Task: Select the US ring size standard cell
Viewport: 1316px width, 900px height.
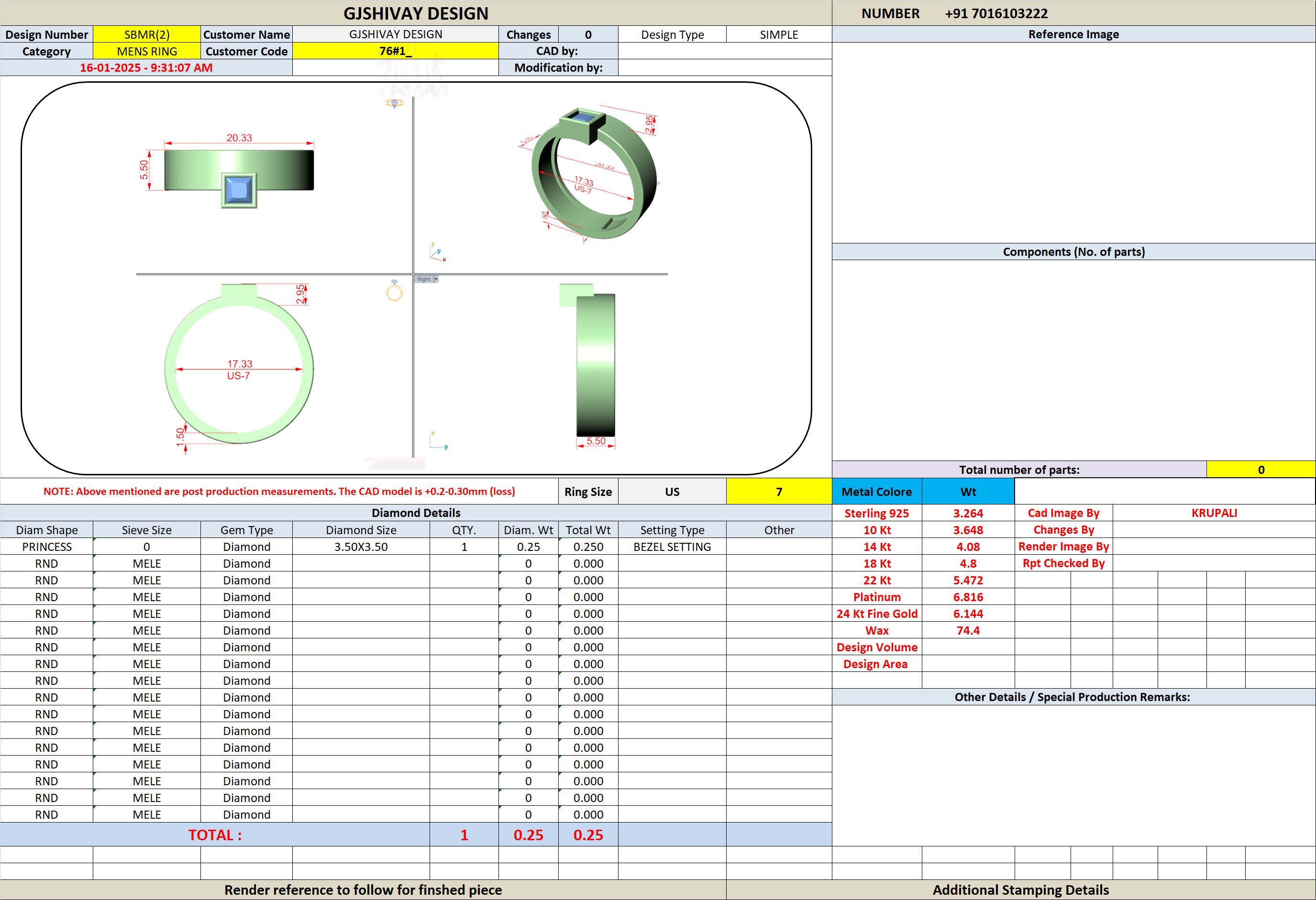Action: click(x=672, y=491)
